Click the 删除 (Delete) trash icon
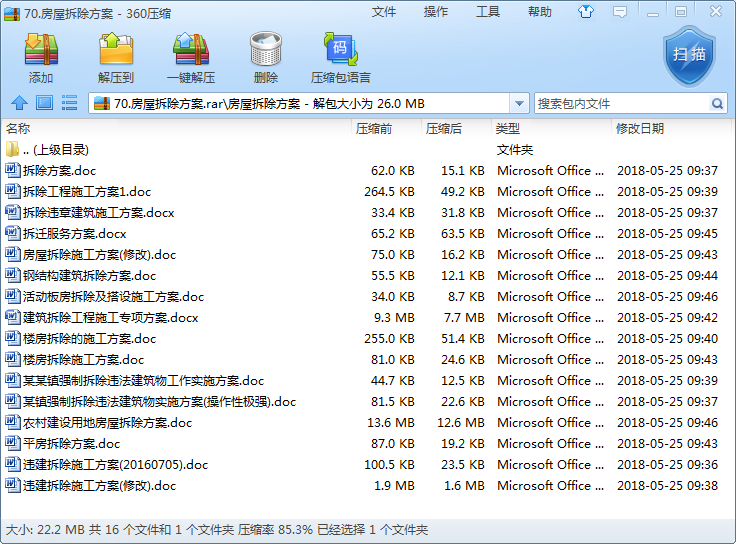The width and height of the screenshot is (736, 544). (x=266, y=57)
